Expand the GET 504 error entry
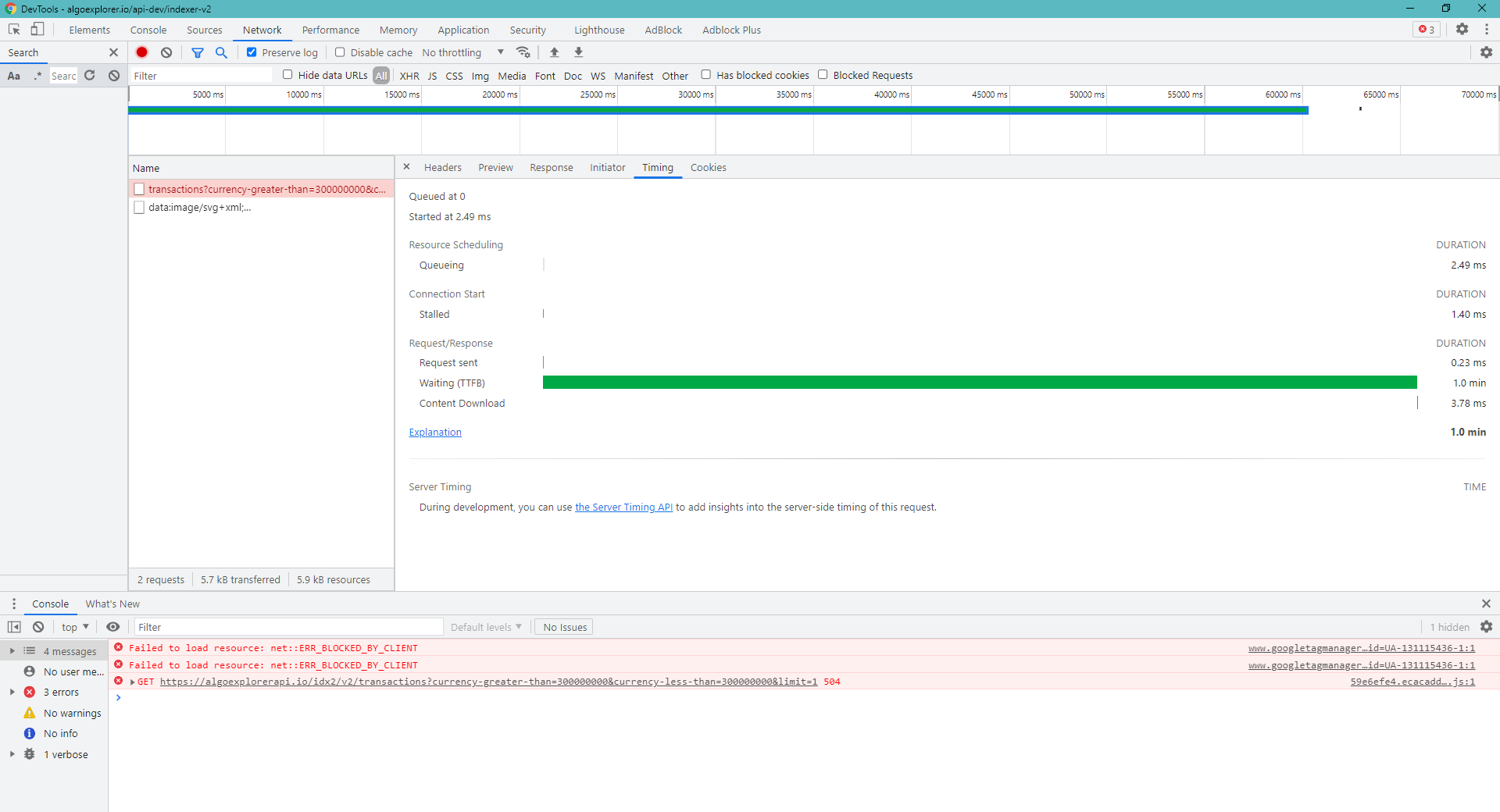The width and height of the screenshot is (1500, 812). coord(133,682)
